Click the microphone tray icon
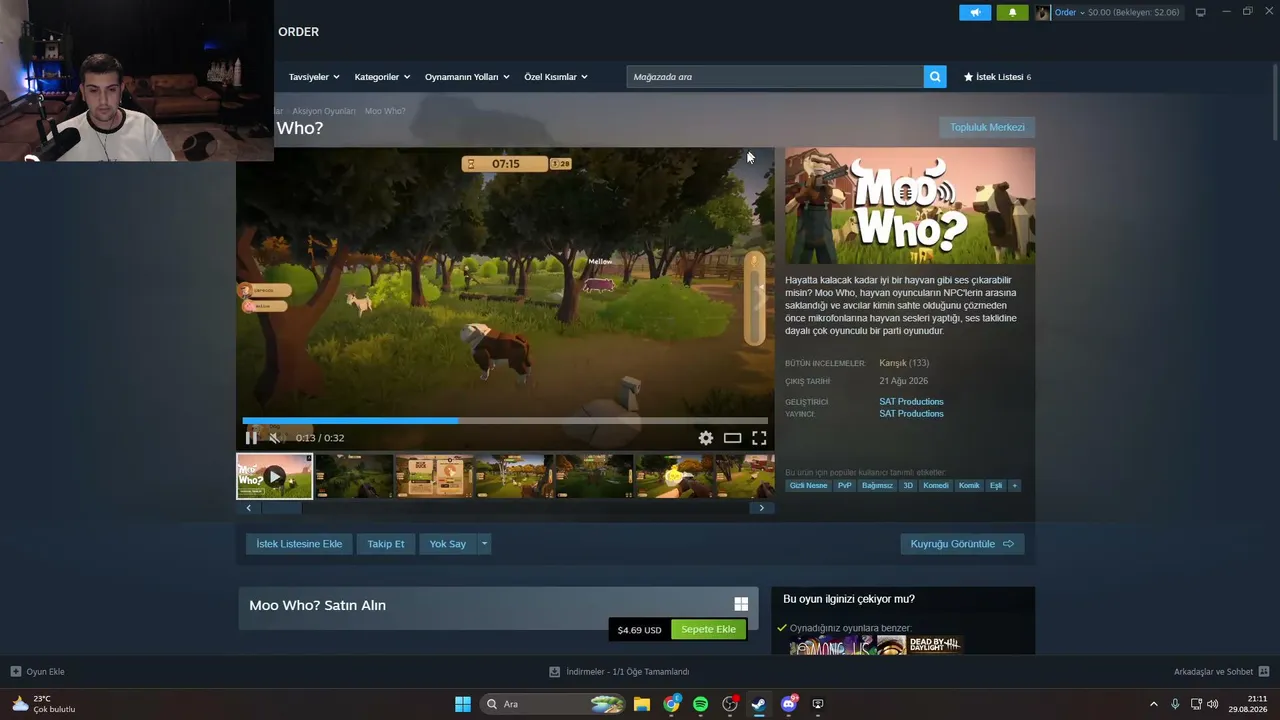Viewport: 1280px width, 720px height. (1175, 704)
